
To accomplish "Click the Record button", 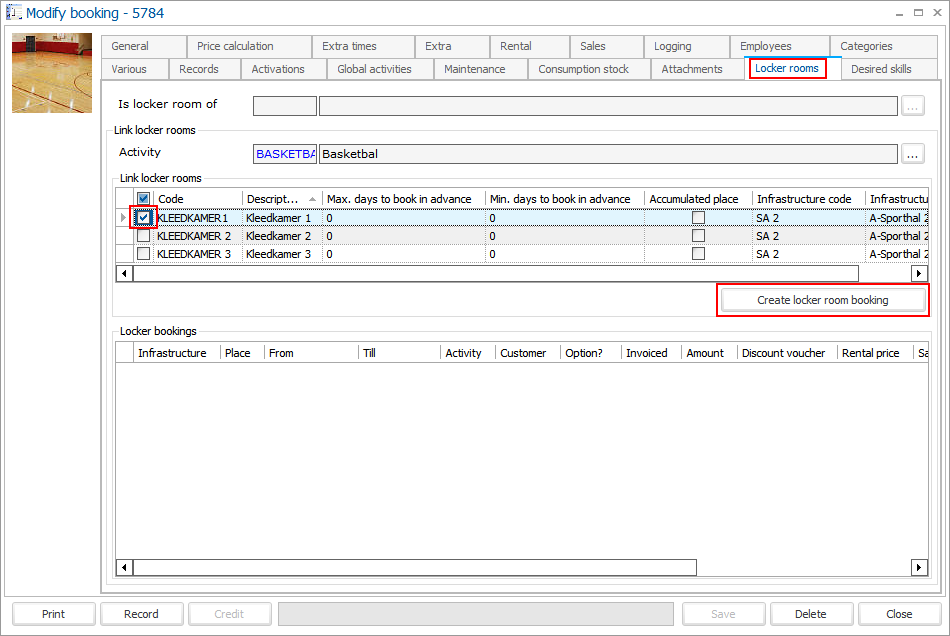I will click(x=141, y=614).
